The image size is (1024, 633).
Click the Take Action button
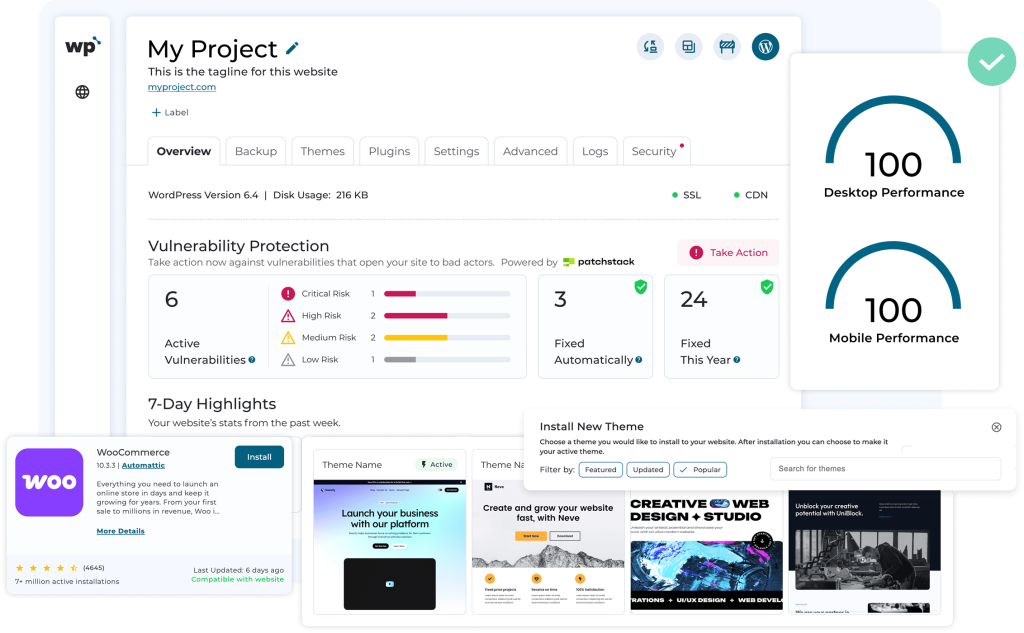pyautogui.click(x=728, y=252)
